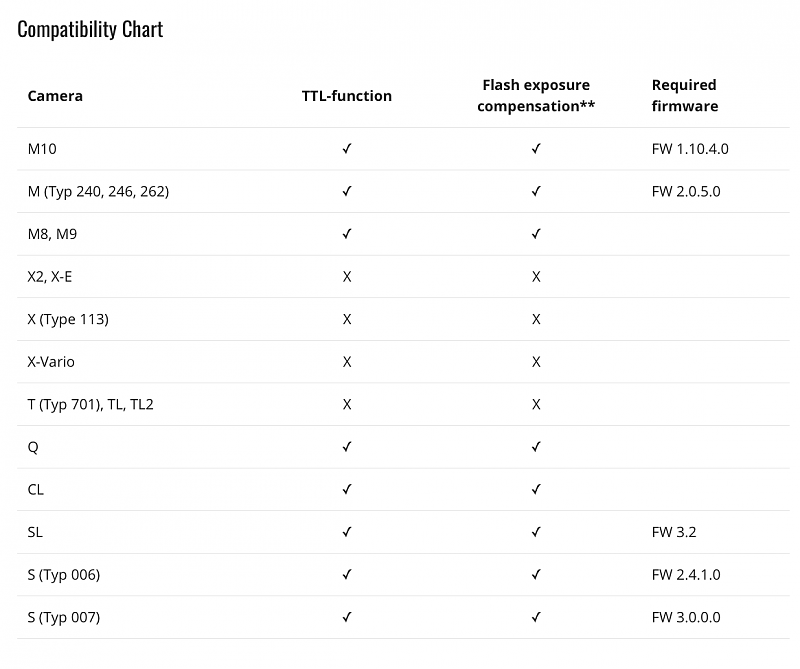Click the TTL-function checkmark for M10
800x669 pixels.
tap(347, 149)
